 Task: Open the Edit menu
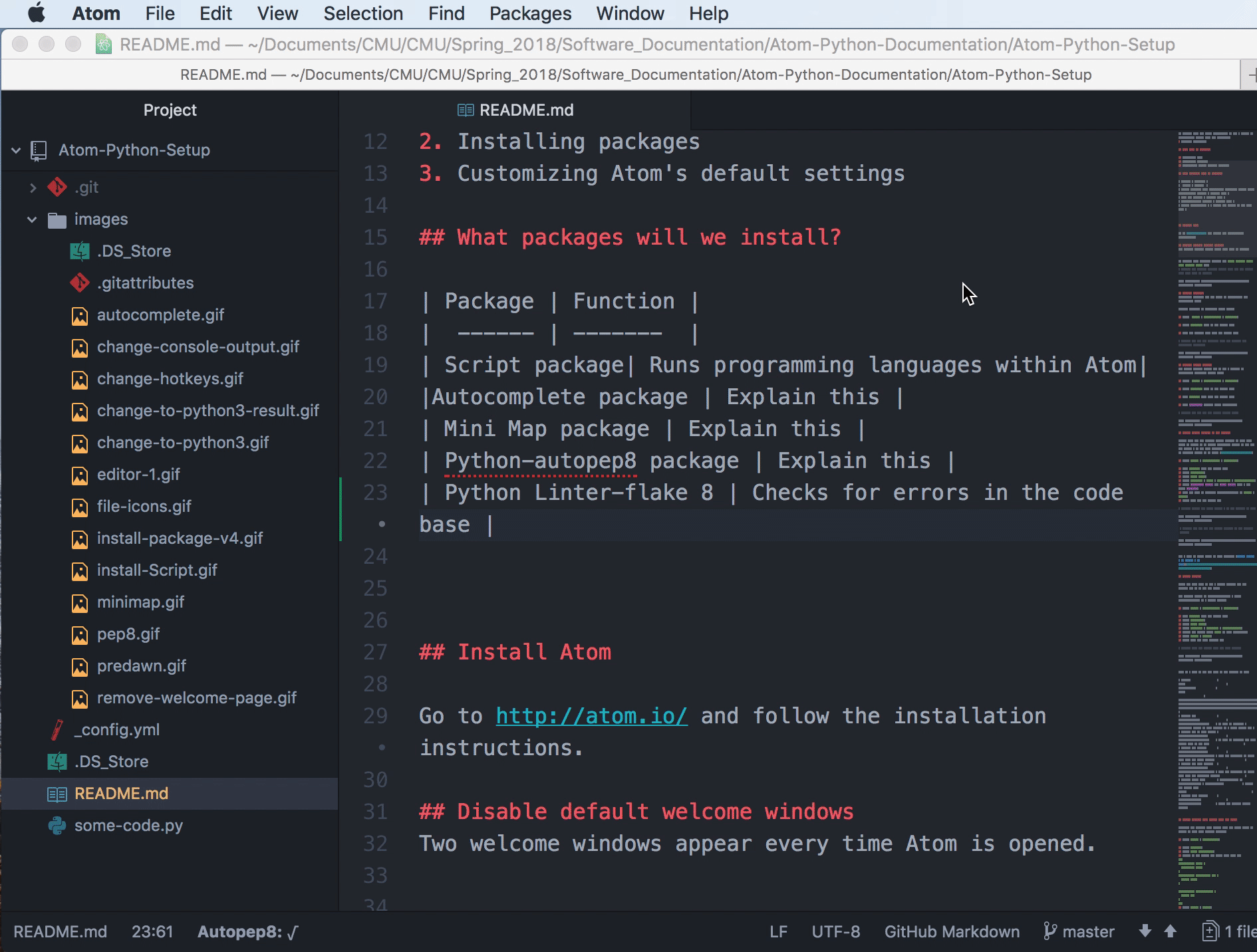(x=215, y=13)
